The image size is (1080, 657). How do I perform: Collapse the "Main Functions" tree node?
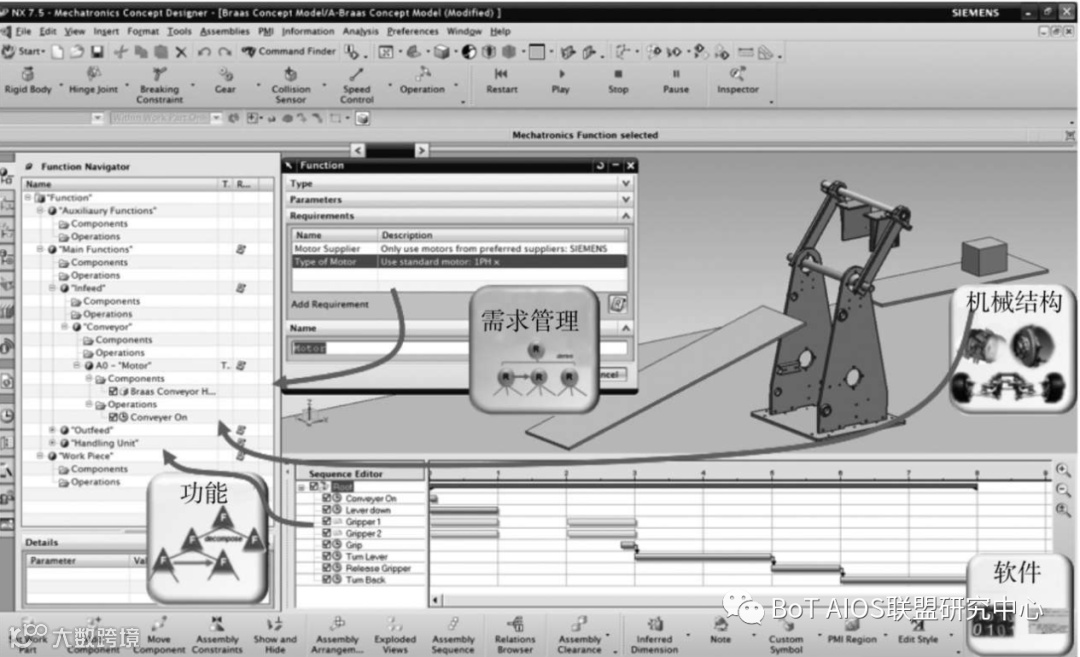39,249
